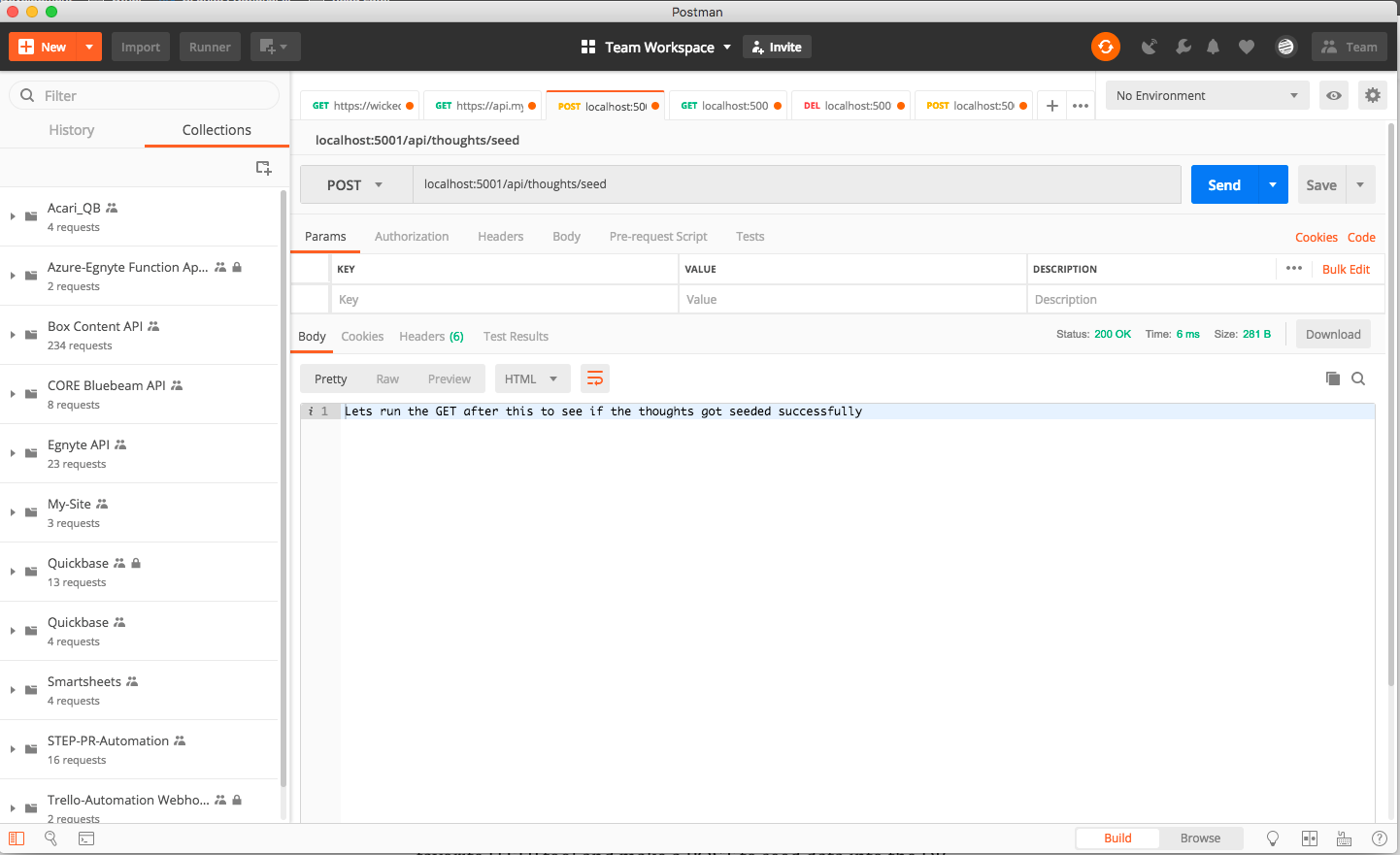This screenshot has width=1400, height=855.
Task: Open the tab options ellipsis menu
Action: [x=1081, y=106]
